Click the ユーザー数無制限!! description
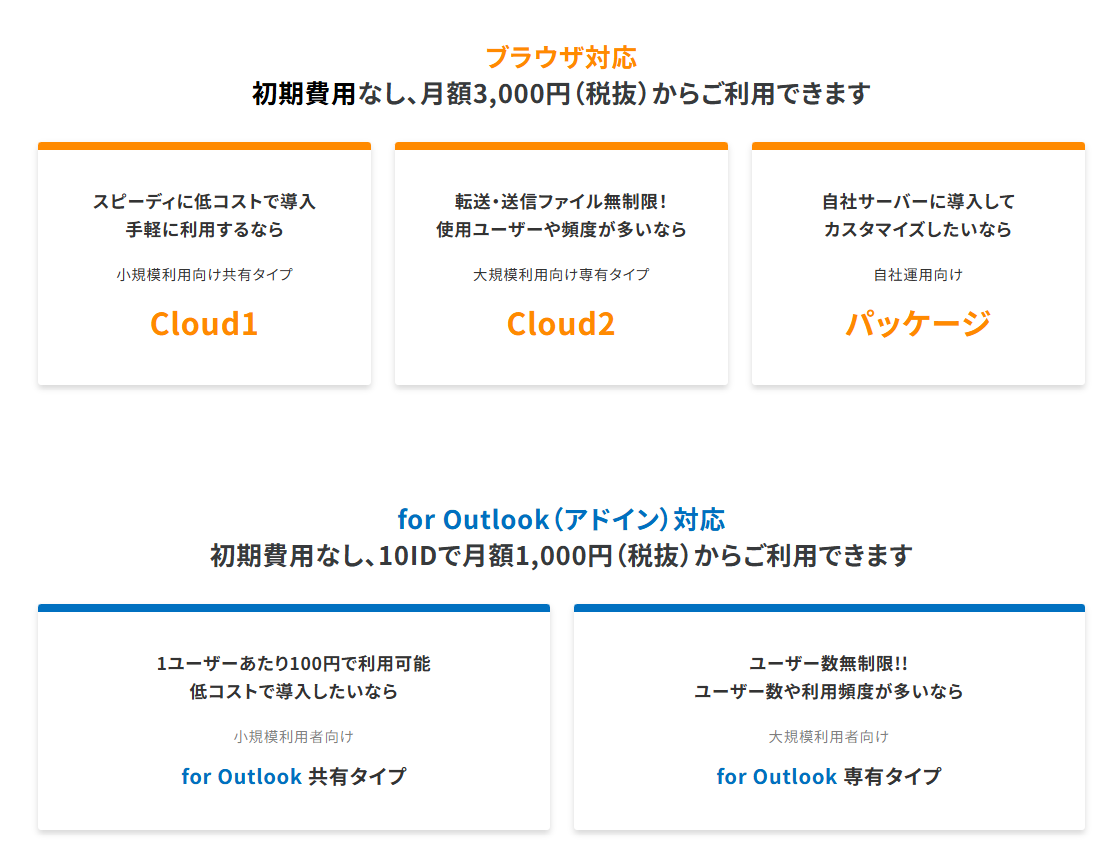Screen dimensions: 1113x841 (829, 663)
